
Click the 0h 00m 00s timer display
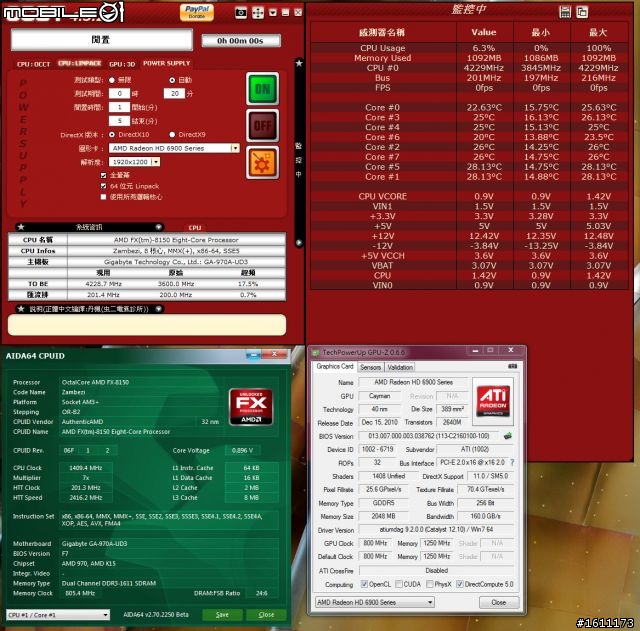pyautogui.click(x=241, y=41)
